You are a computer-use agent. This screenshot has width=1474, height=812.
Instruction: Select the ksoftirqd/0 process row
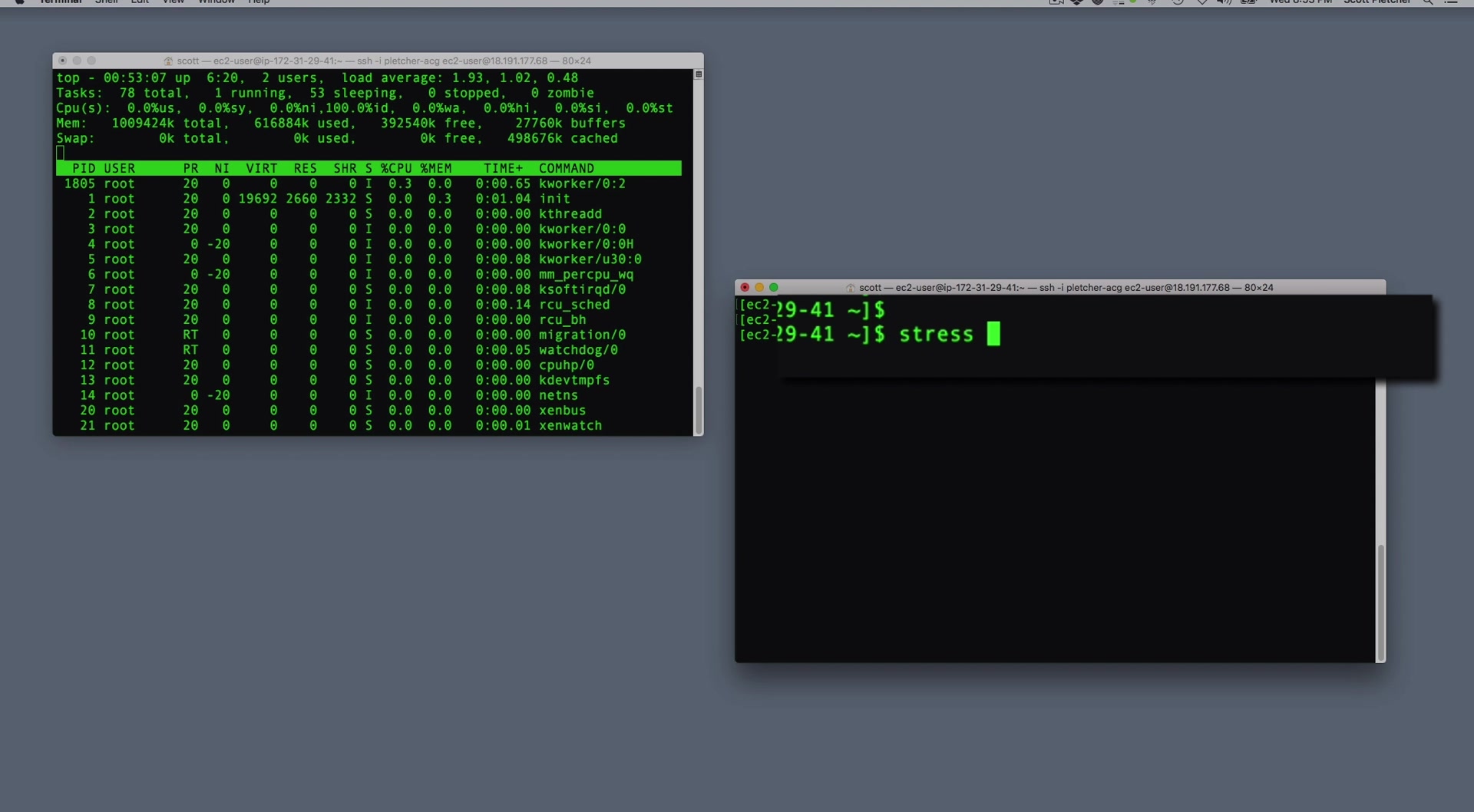[x=368, y=289]
